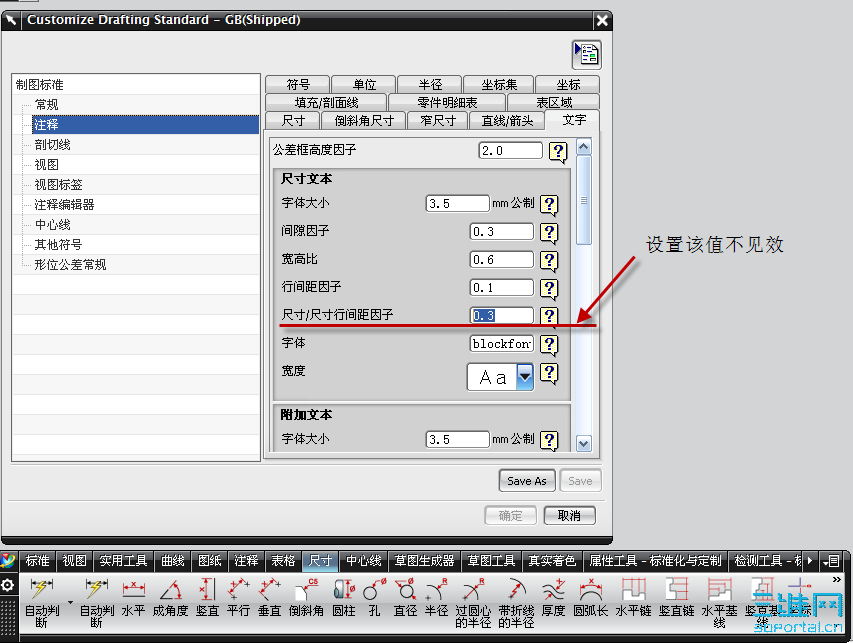
Task: Click the settings gear icon at left
Action: click(x=8, y=585)
